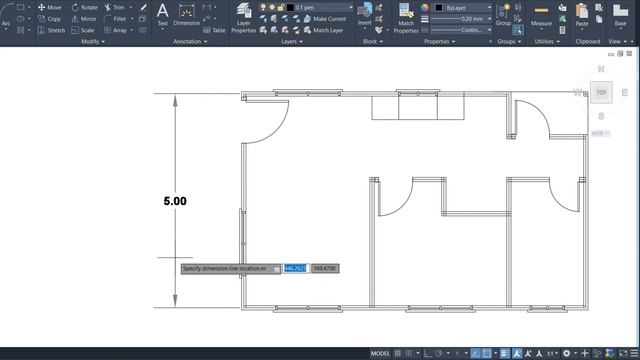Click the Paste icon
The height and width of the screenshot is (360, 640).
pos(582,15)
